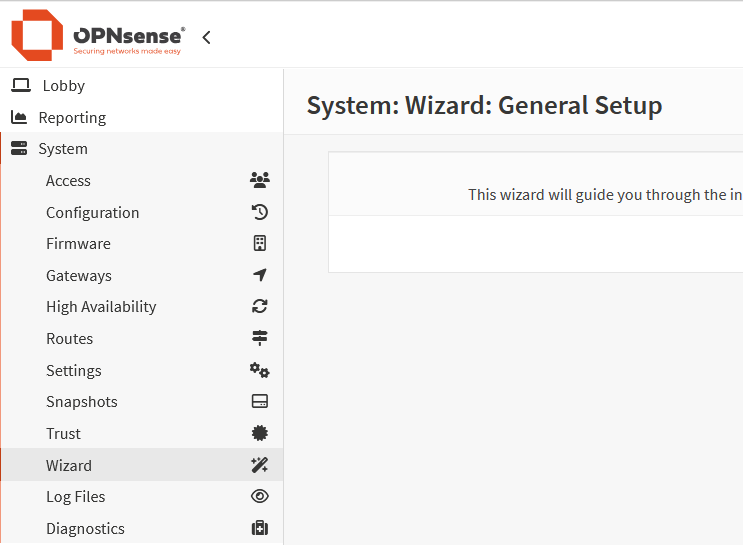
Task: Click the Gateways arrow icon
Action: coord(259,276)
